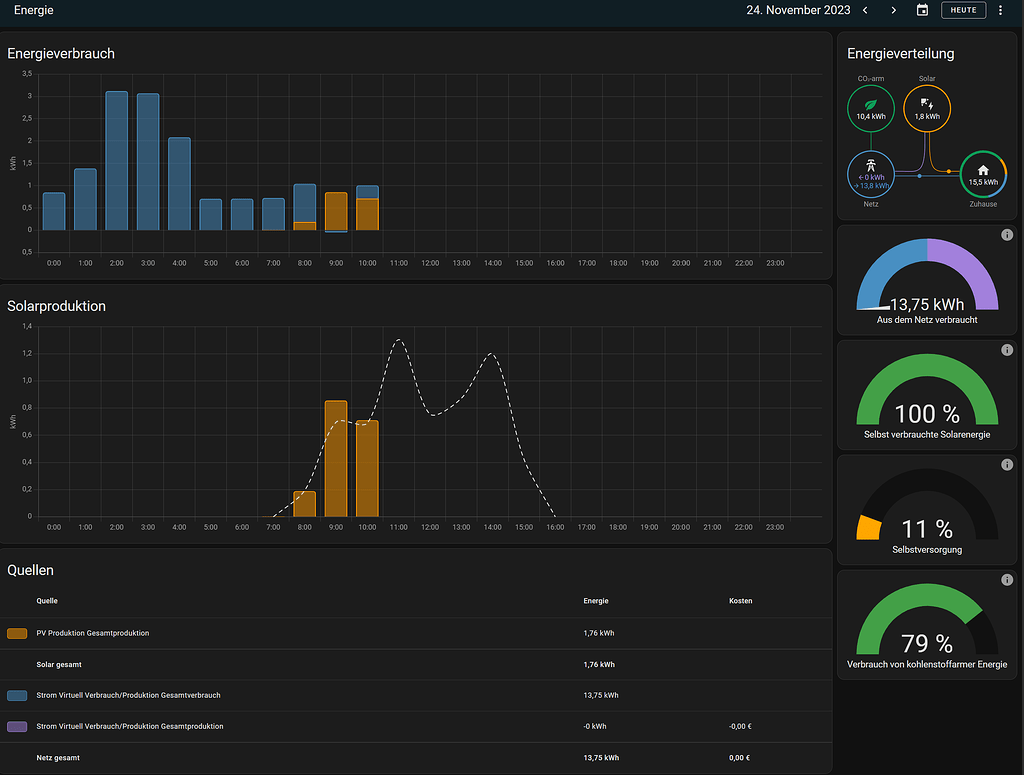Click info icon on kohlenstoffarmer Energie card
1024x775 pixels.
1007,580
